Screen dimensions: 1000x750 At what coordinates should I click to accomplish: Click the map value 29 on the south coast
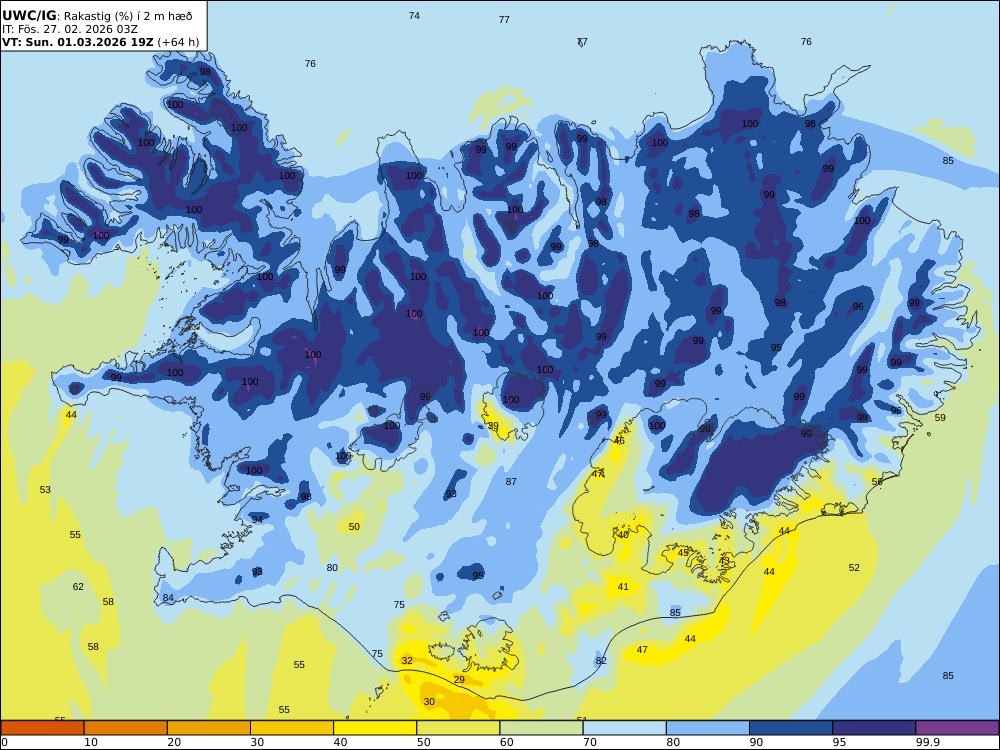(x=459, y=680)
